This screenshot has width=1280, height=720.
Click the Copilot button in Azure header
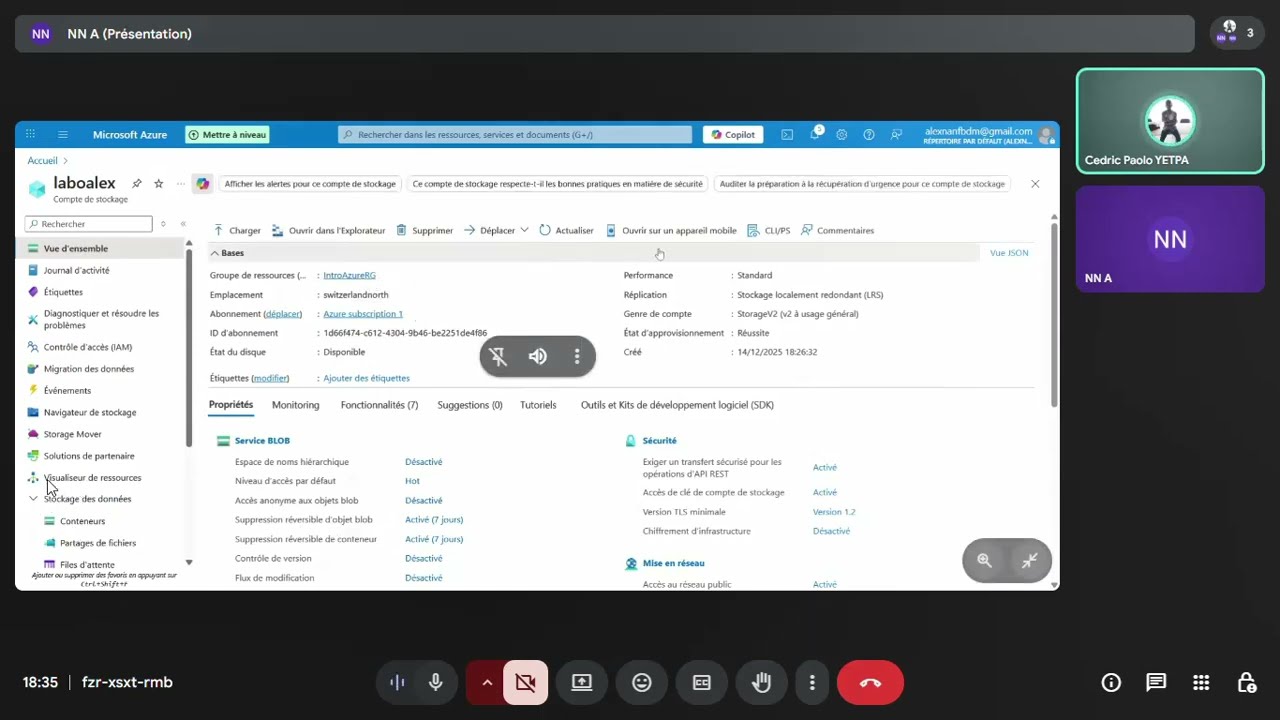[733, 134]
